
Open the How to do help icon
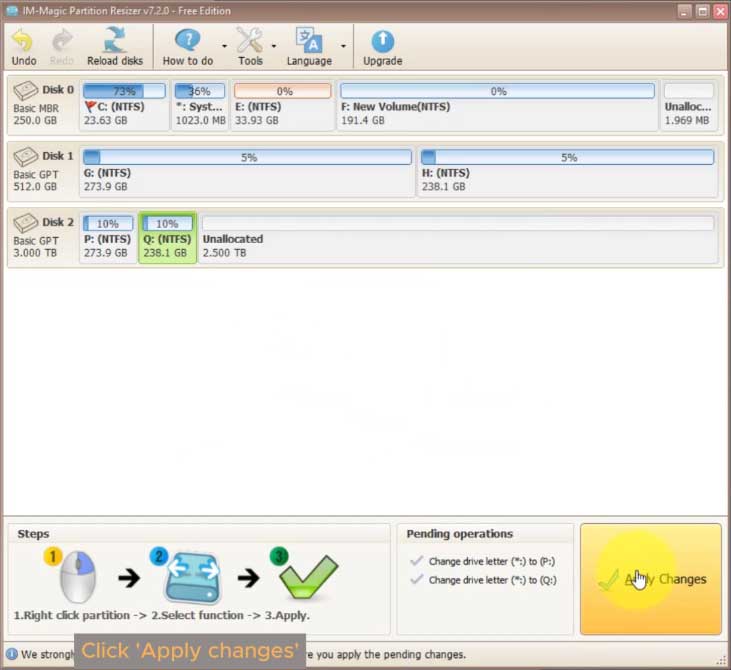pyautogui.click(x=187, y=41)
